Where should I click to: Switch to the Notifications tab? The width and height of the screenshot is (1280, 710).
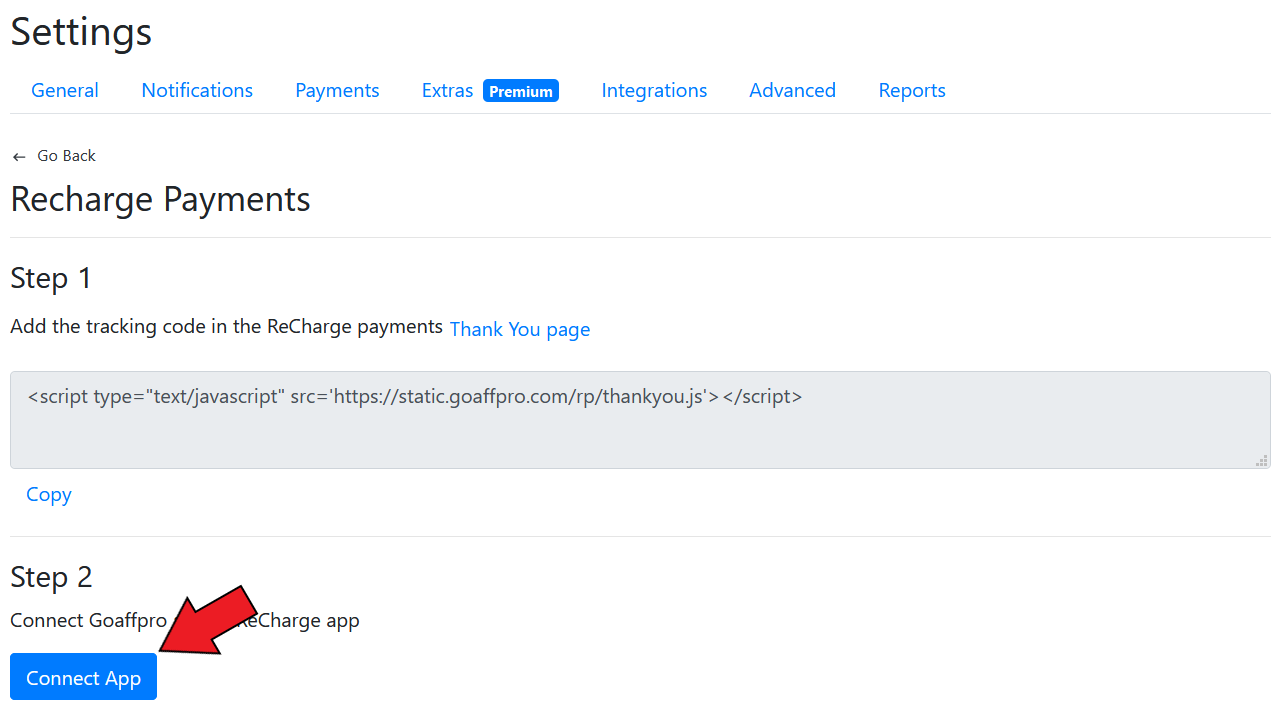click(x=197, y=90)
